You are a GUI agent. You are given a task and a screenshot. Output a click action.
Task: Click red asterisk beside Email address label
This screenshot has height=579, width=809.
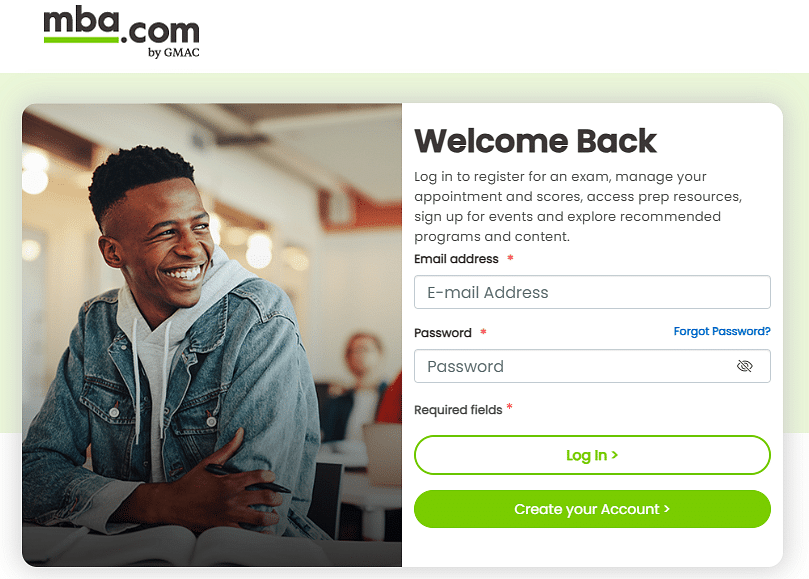[510, 258]
